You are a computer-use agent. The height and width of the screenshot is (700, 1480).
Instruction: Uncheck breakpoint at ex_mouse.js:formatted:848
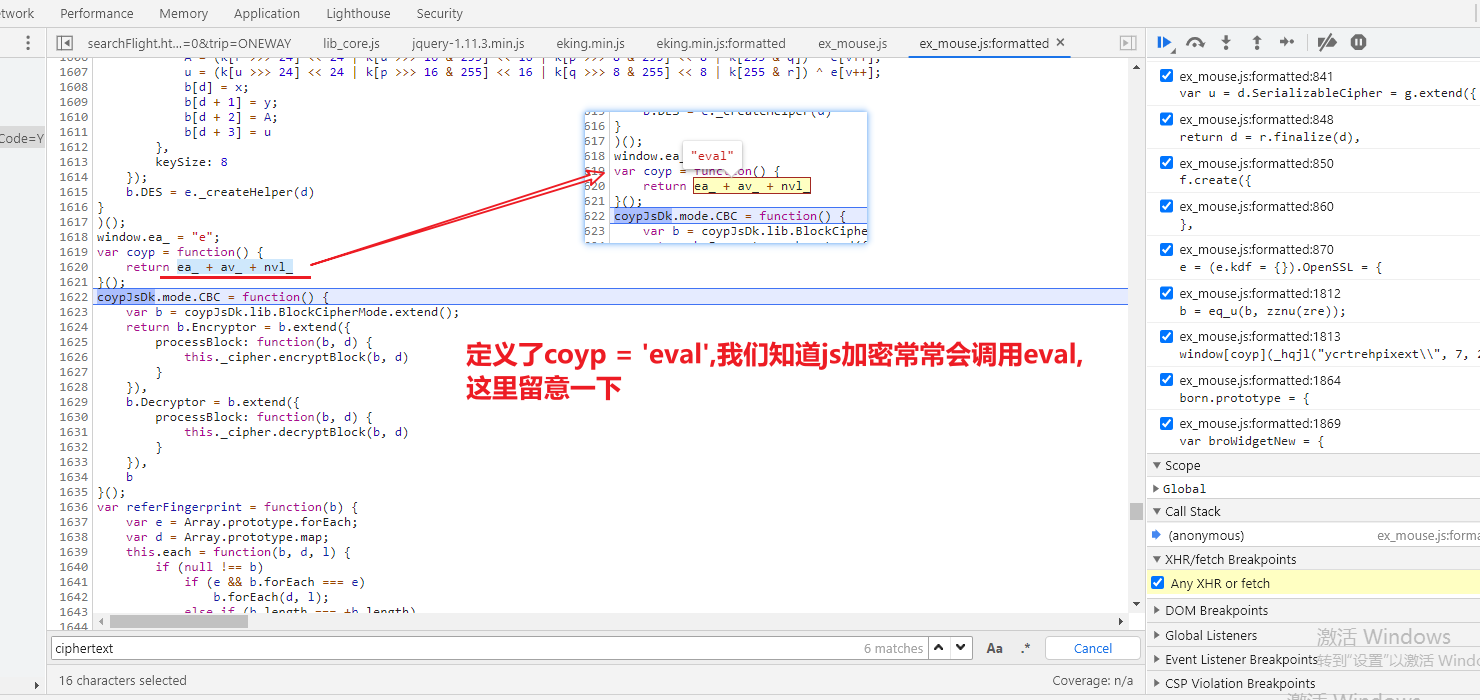tap(1166, 119)
